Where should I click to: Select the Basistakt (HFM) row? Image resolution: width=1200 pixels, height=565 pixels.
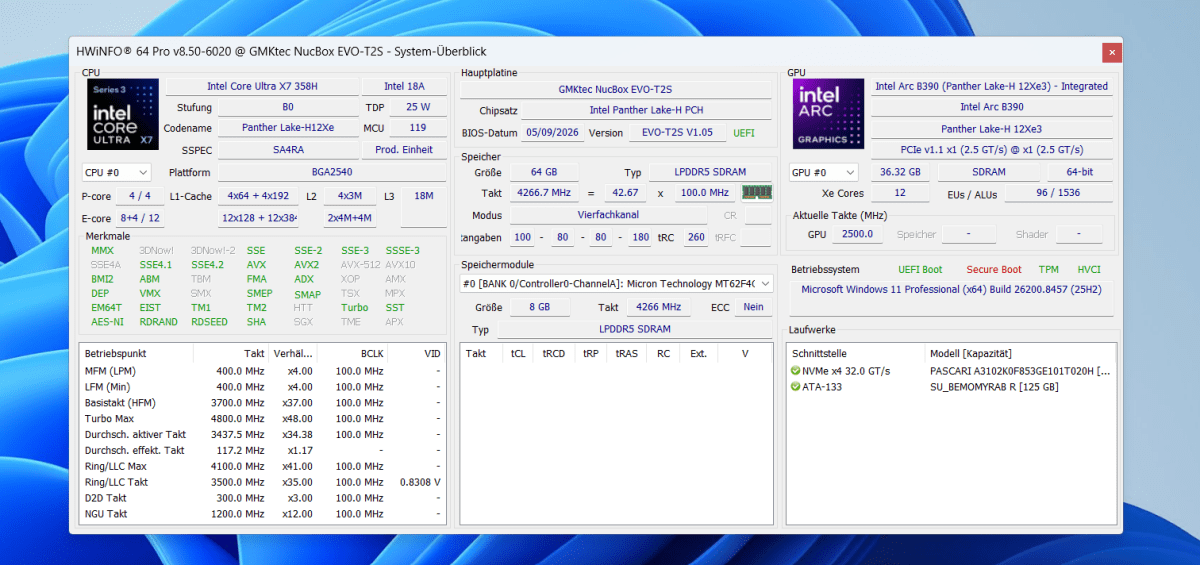(263, 402)
